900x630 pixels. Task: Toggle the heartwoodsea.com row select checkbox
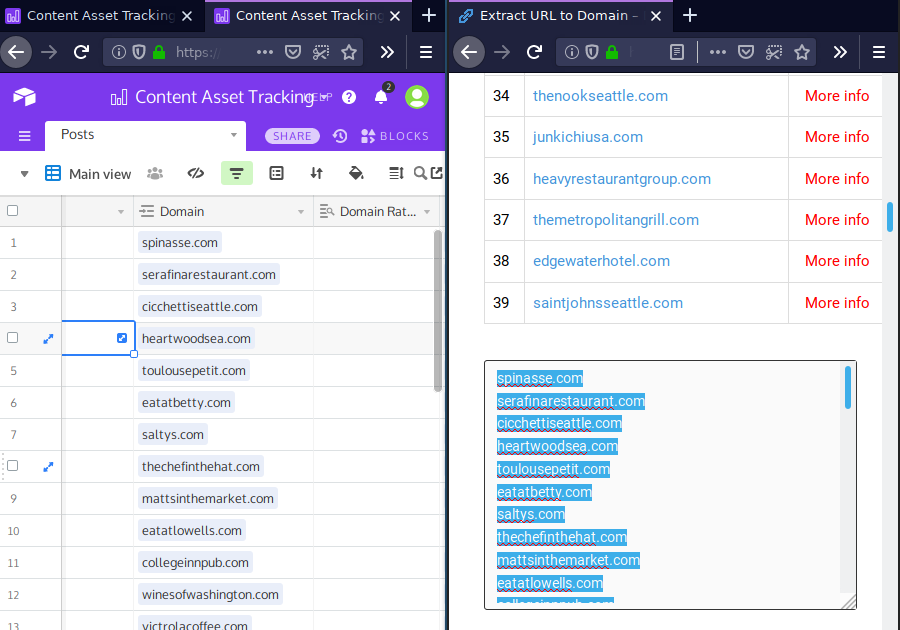(x=13, y=337)
